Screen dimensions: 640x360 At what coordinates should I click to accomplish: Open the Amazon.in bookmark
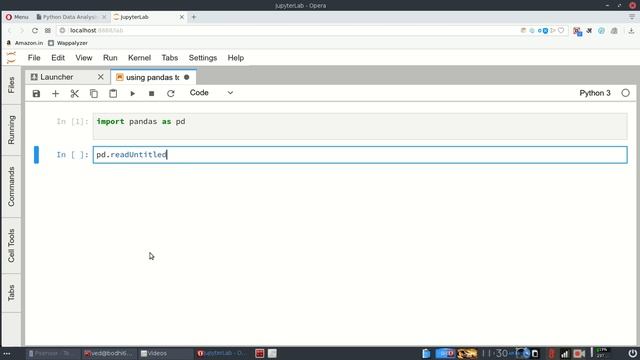[24, 43]
